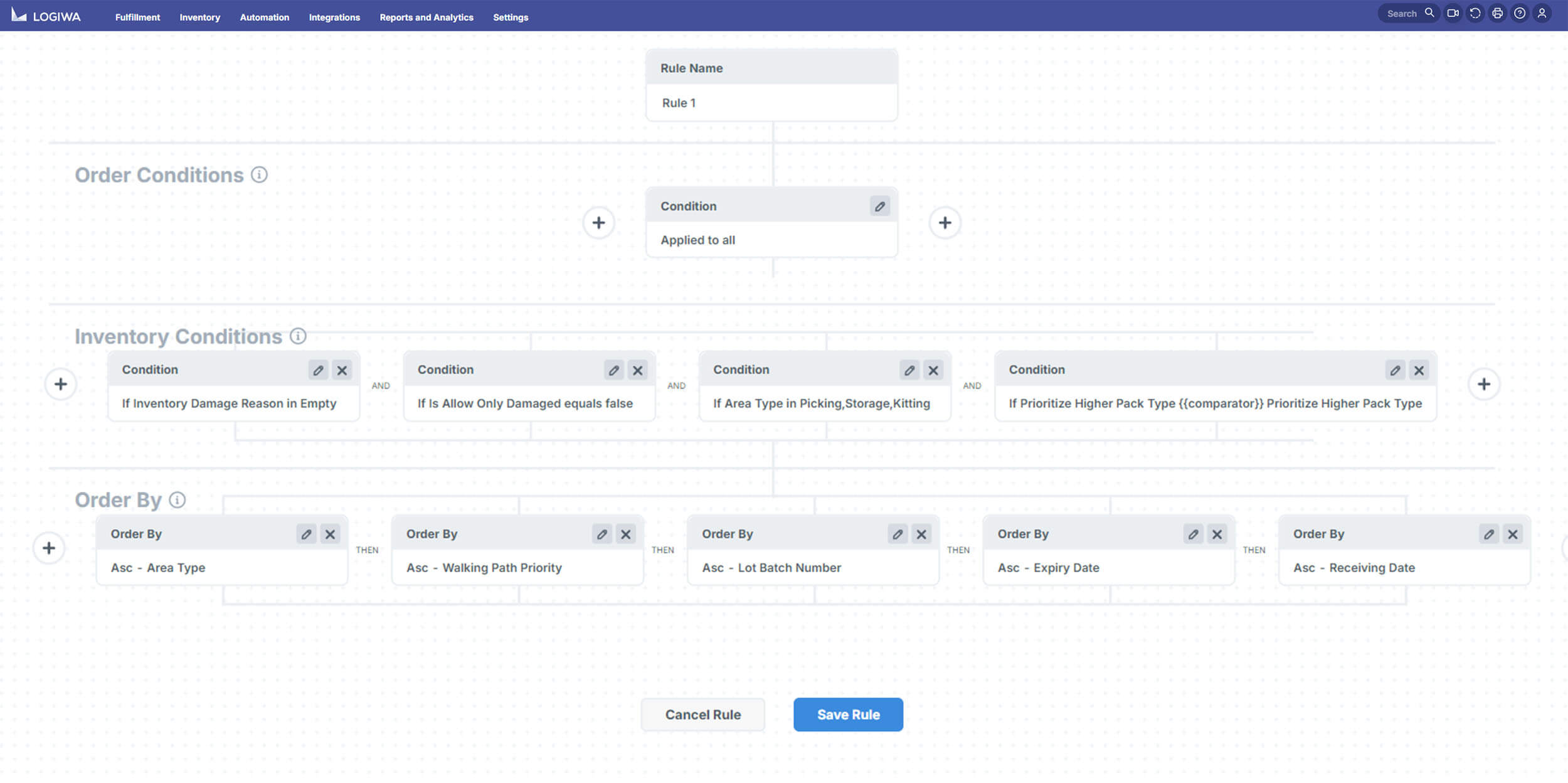The width and height of the screenshot is (1568, 783).
Task: Remove the Prioritize Higher Pack Type condition
Action: point(1418,370)
